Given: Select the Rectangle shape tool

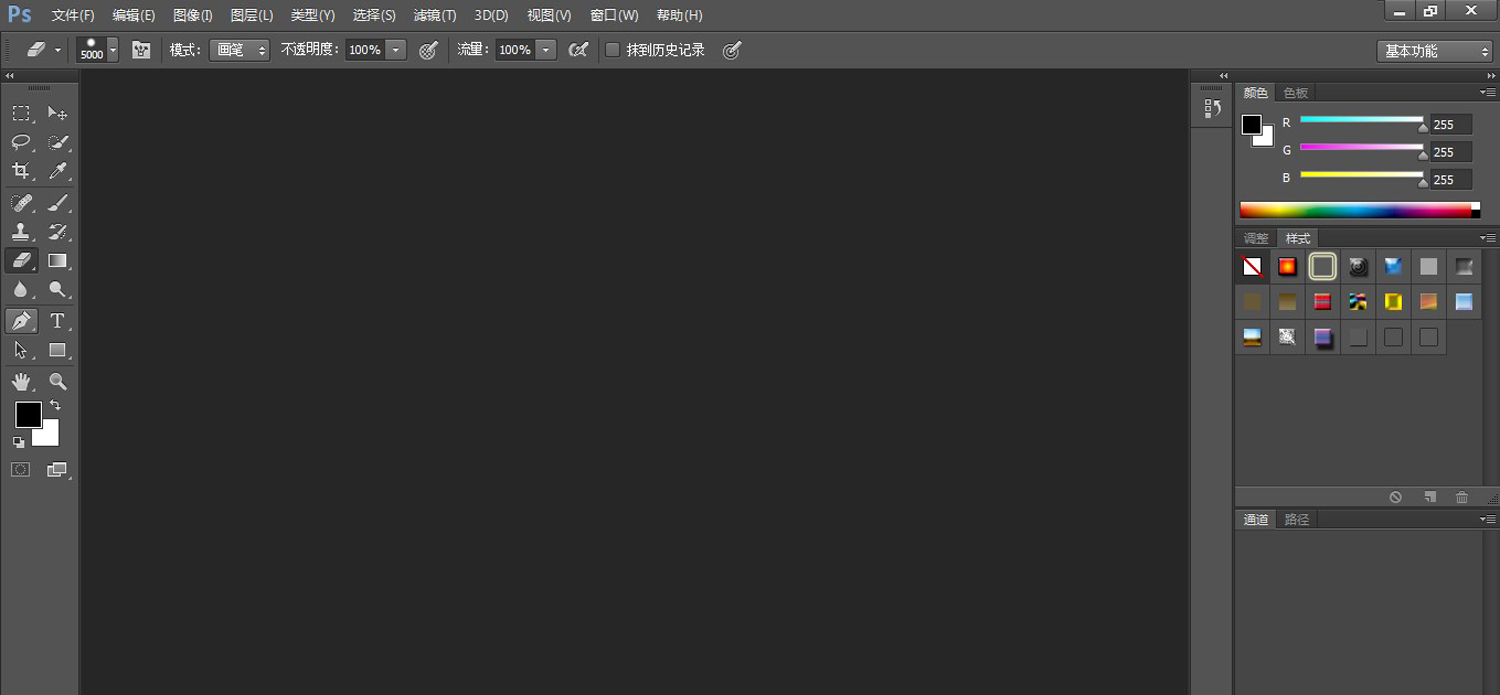Looking at the screenshot, I should pos(57,350).
